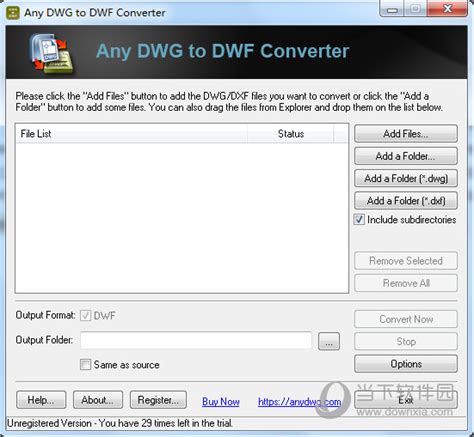474x437 pixels.
Task: Click the Stop button
Action: tap(406, 341)
